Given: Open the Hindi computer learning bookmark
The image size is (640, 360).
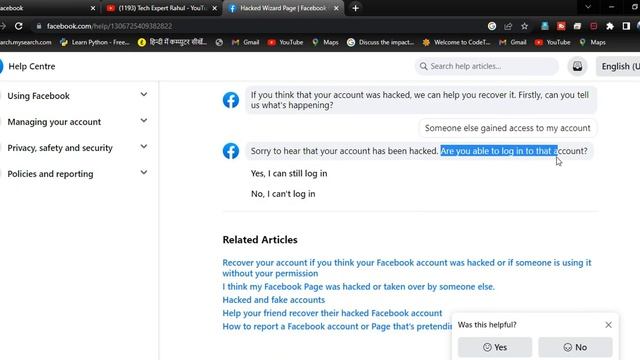Looking at the screenshot, I should point(172,42).
